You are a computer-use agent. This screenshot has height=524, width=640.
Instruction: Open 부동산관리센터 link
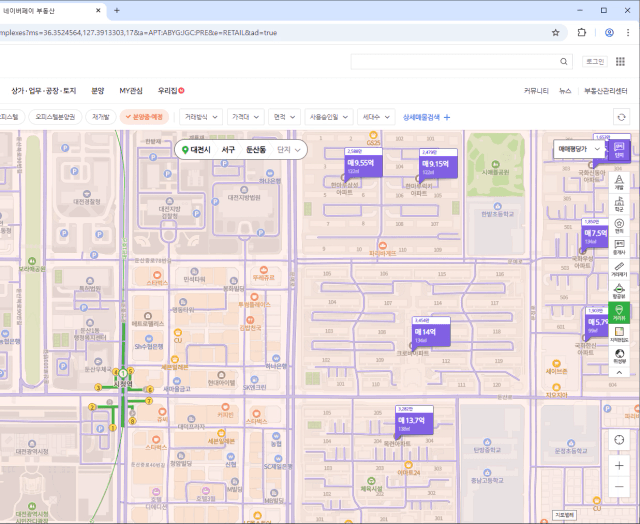[605, 91]
